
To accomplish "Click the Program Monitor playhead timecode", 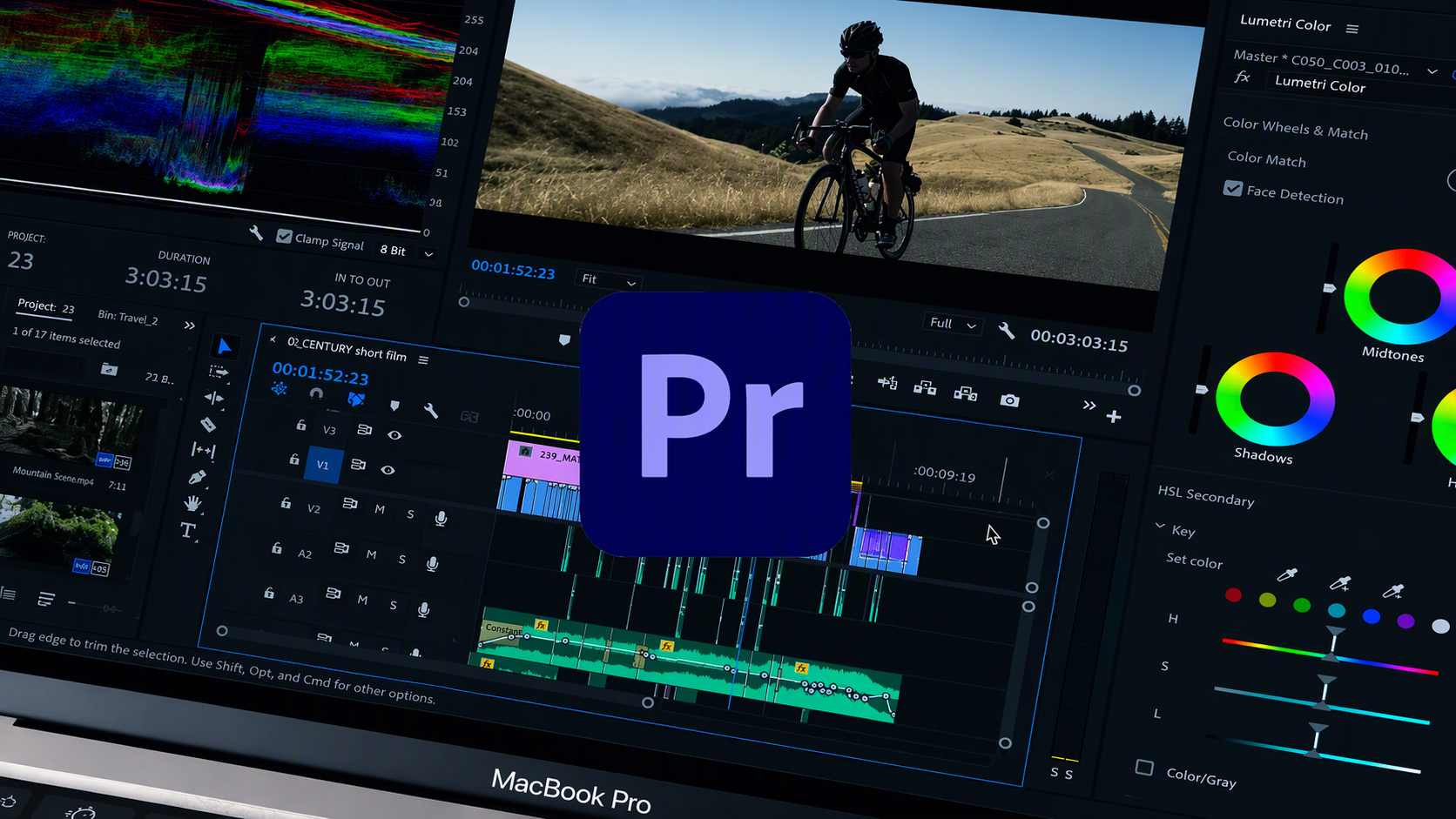I will click(512, 269).
